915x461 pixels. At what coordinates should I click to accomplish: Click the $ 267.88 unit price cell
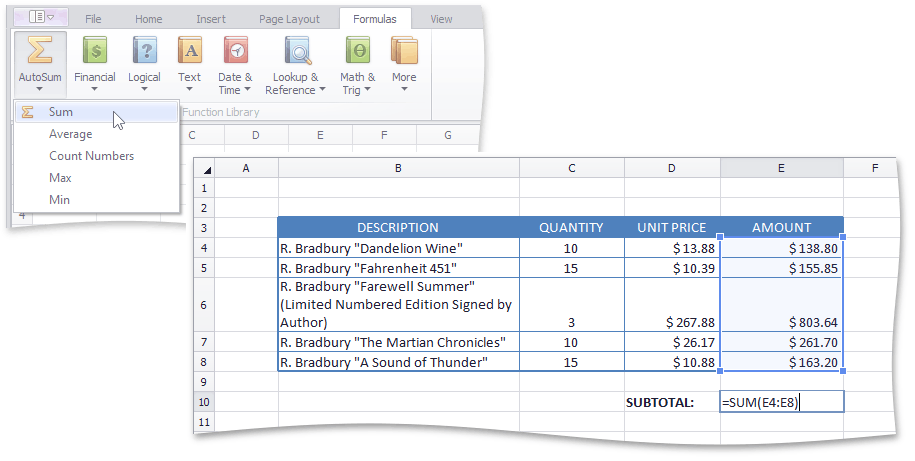pos(672,305)
